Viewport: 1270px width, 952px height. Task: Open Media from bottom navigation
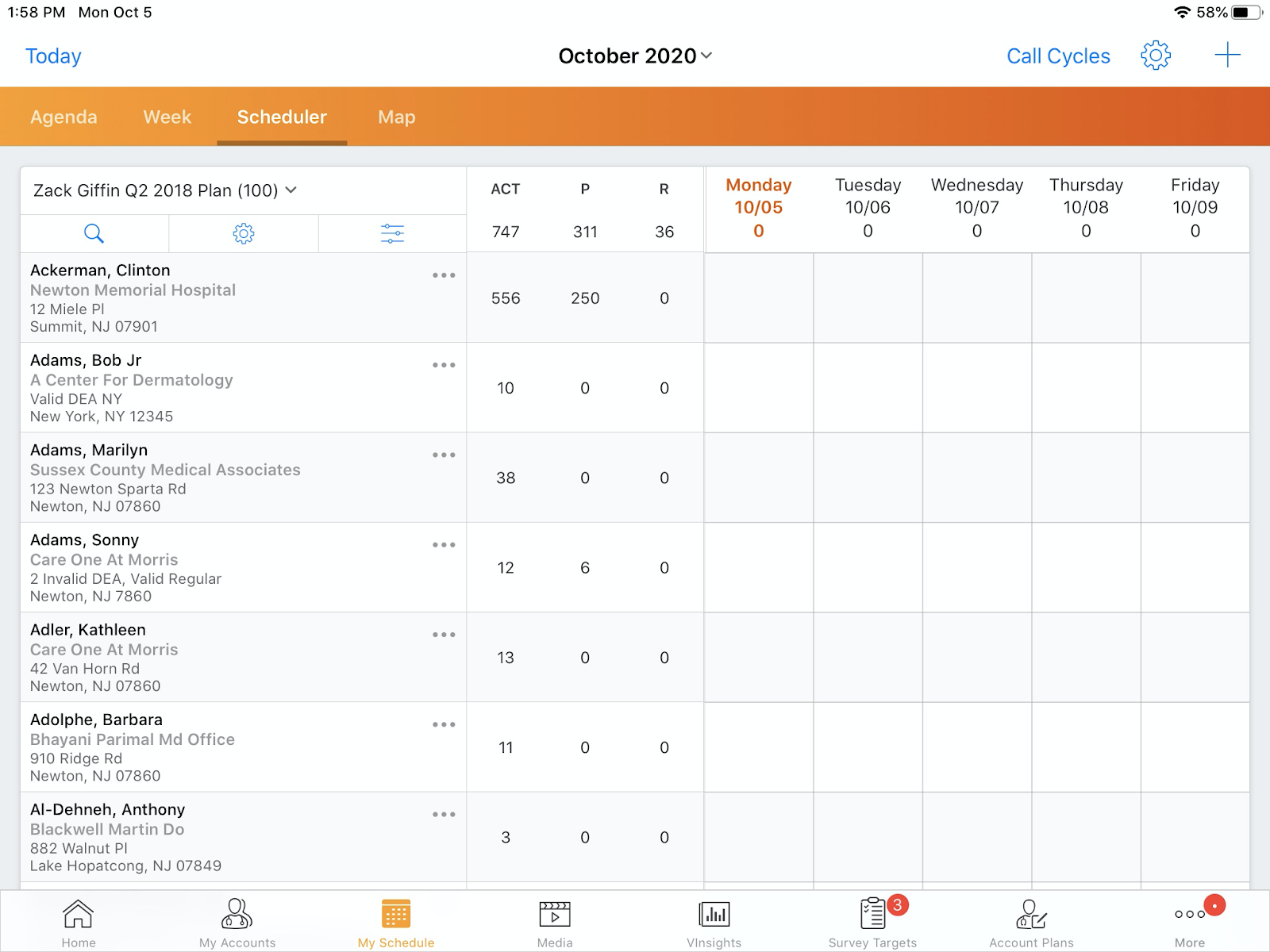[555, 923]
